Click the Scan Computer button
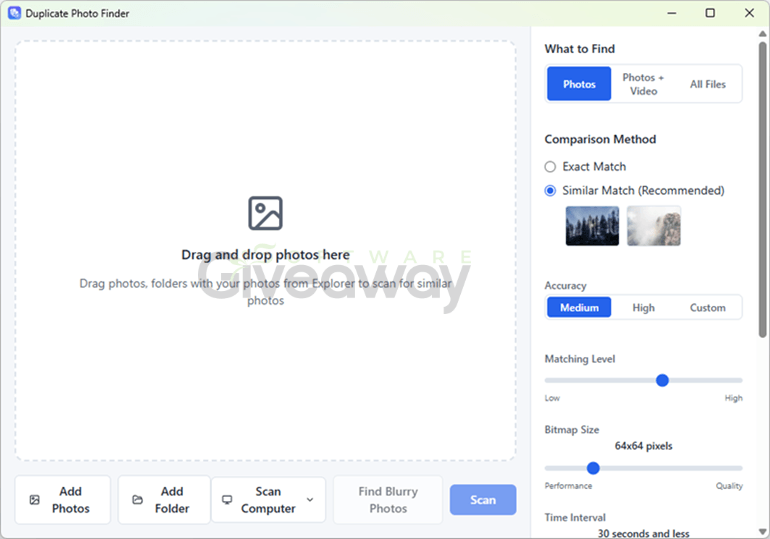 pyautogui.click(x=268, y=500)
